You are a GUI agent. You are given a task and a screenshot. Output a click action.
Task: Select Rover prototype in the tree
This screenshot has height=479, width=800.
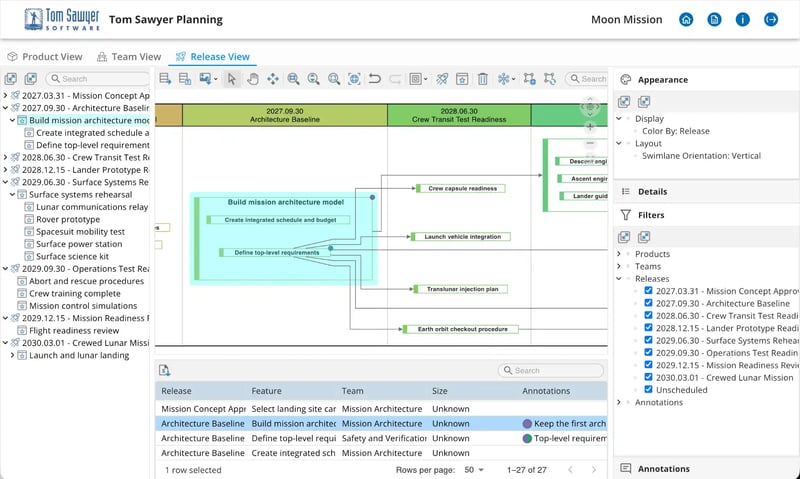[68, 219]
